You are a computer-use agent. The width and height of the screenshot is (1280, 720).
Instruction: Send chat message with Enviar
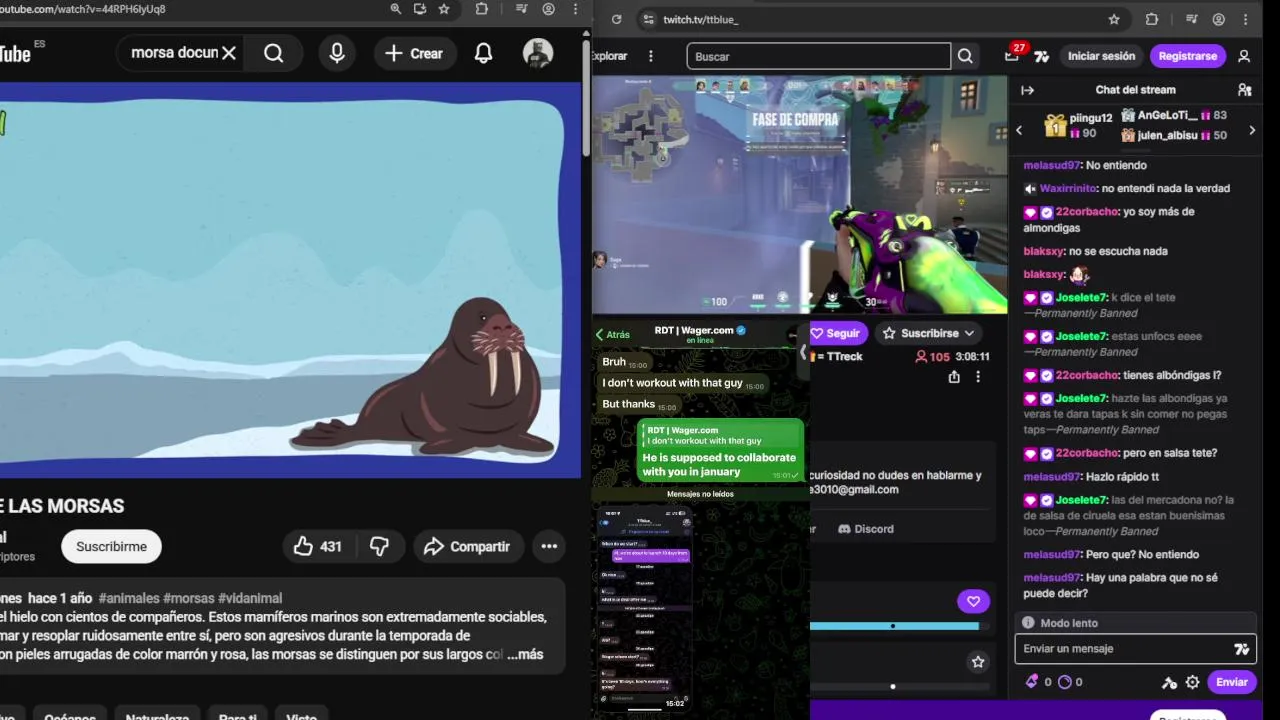tap(1231, 682)
